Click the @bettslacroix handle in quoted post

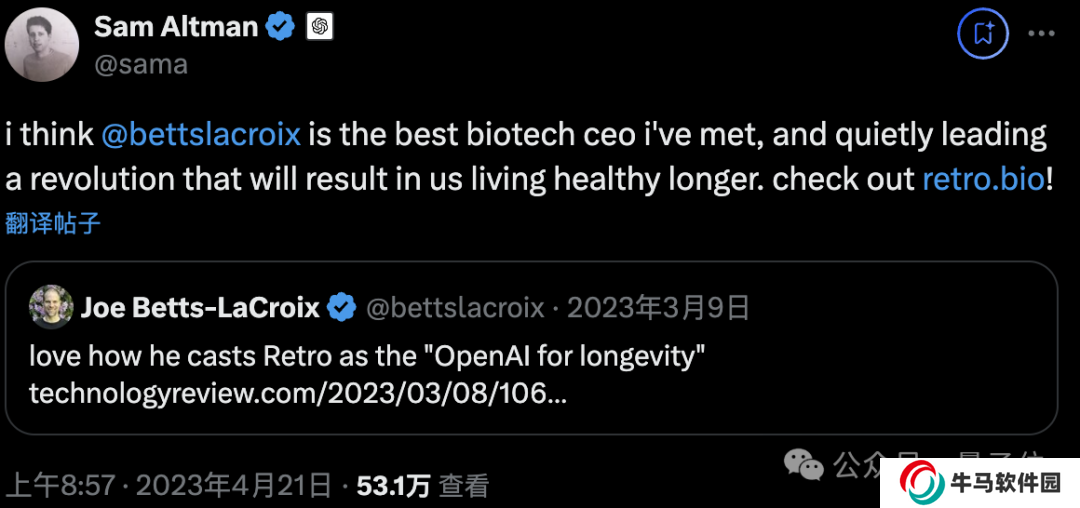(x=456, y=307)
